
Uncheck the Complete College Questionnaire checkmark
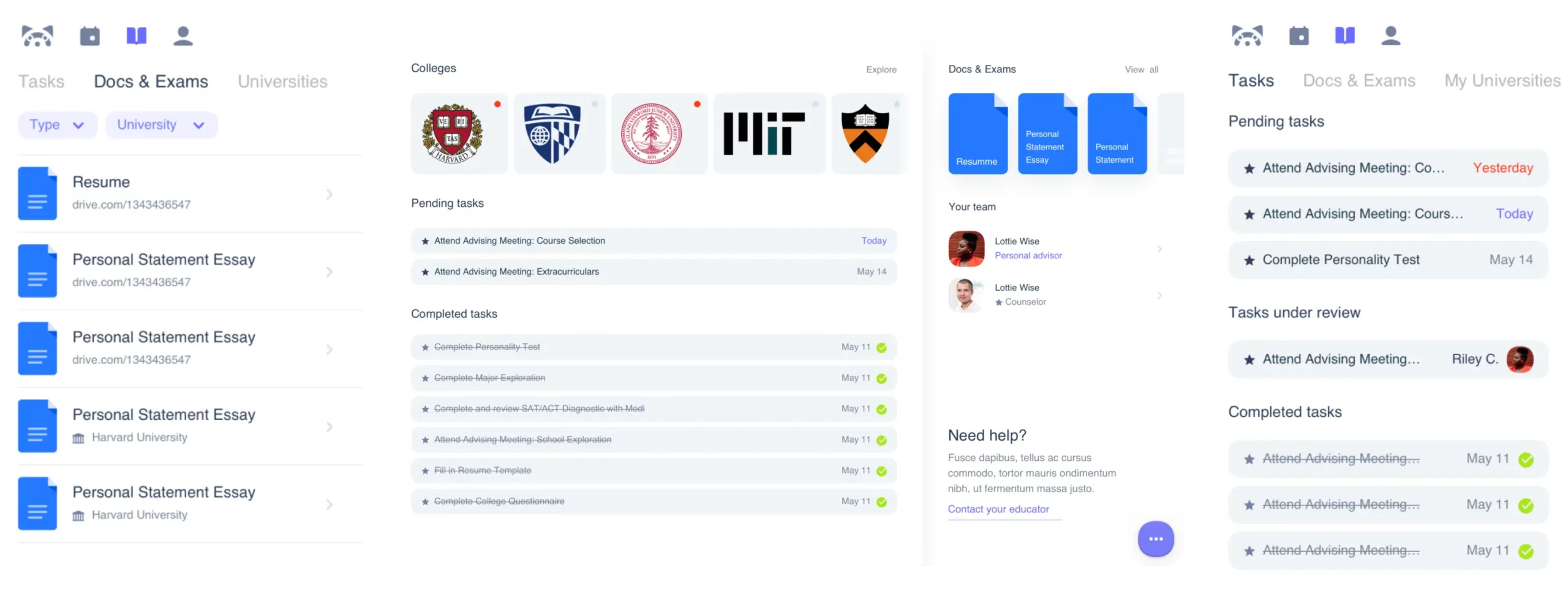(x=881, y=502)
